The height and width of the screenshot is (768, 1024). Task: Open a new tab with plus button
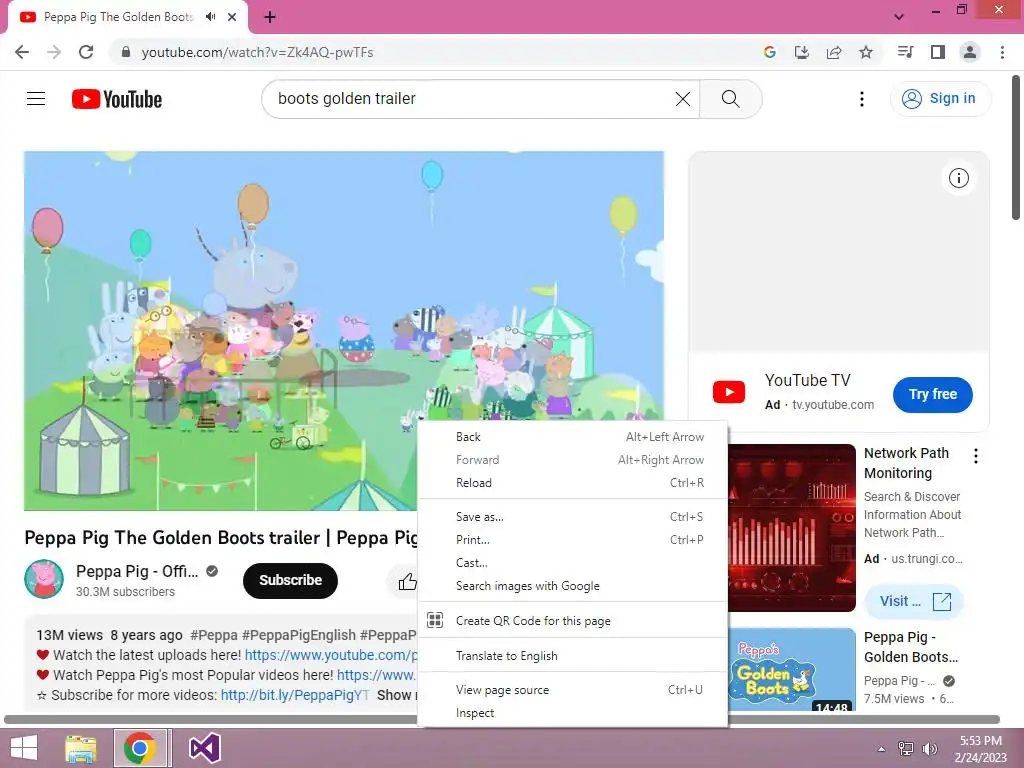point(270,17)
